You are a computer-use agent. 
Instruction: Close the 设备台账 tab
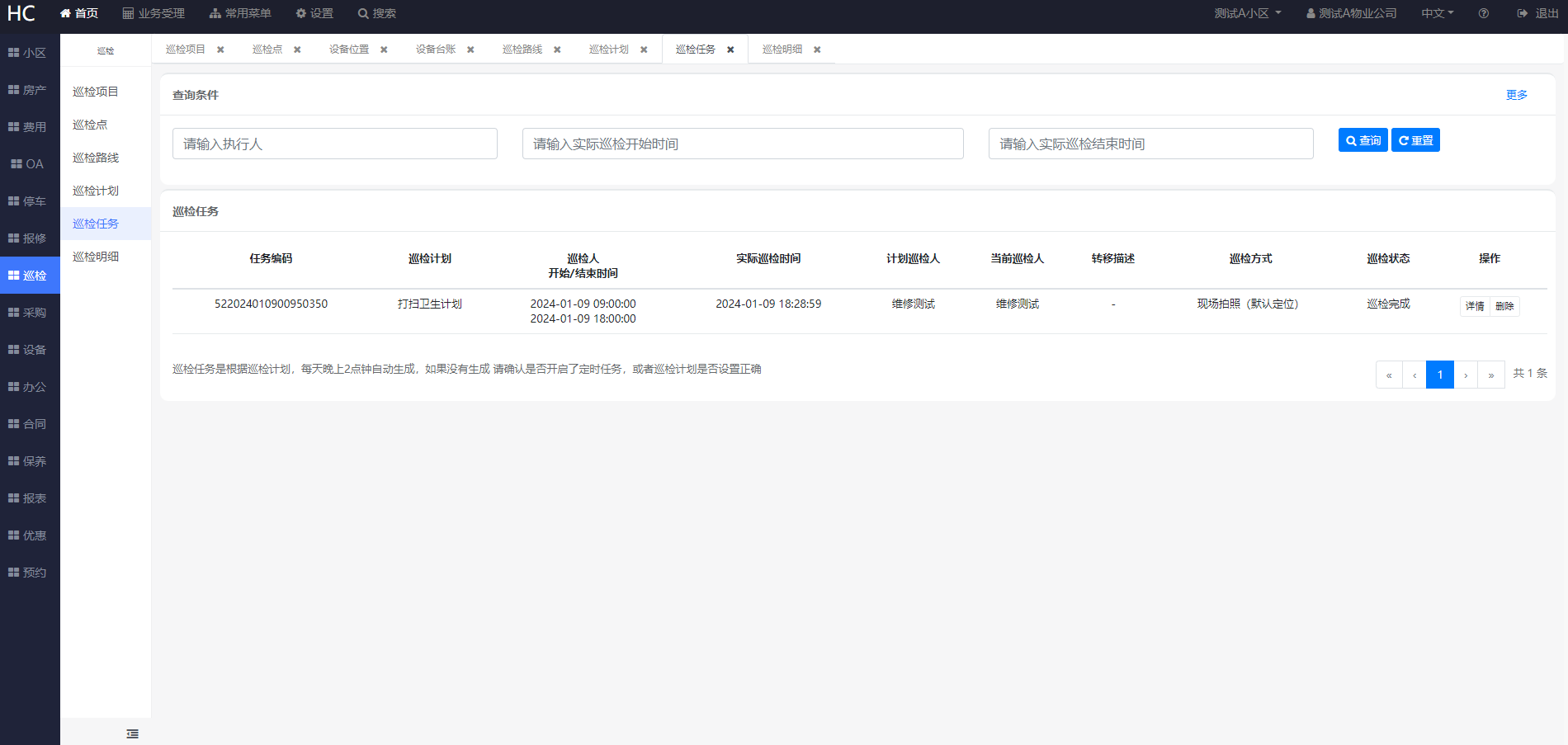470,50
